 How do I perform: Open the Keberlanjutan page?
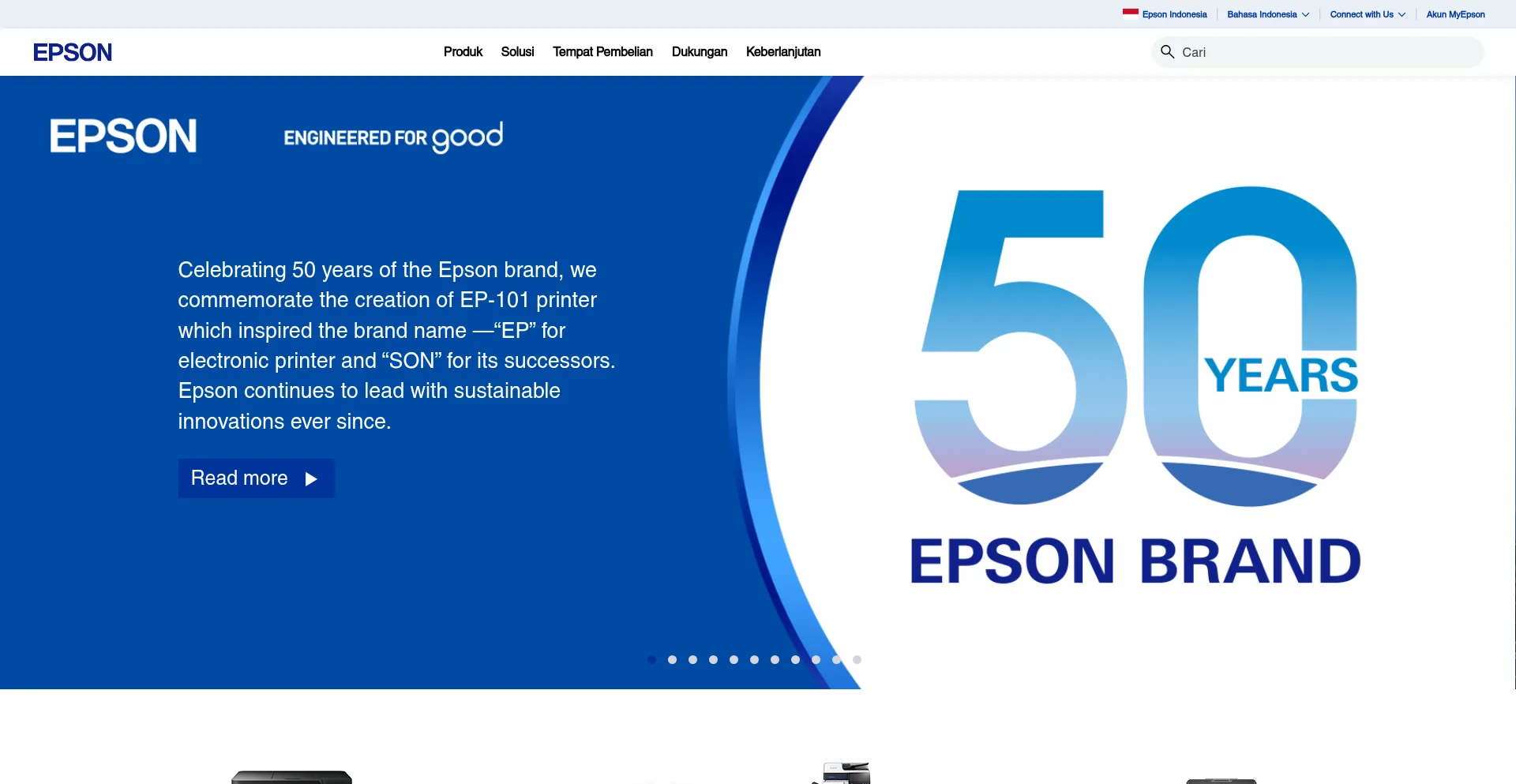click(783, 52)
